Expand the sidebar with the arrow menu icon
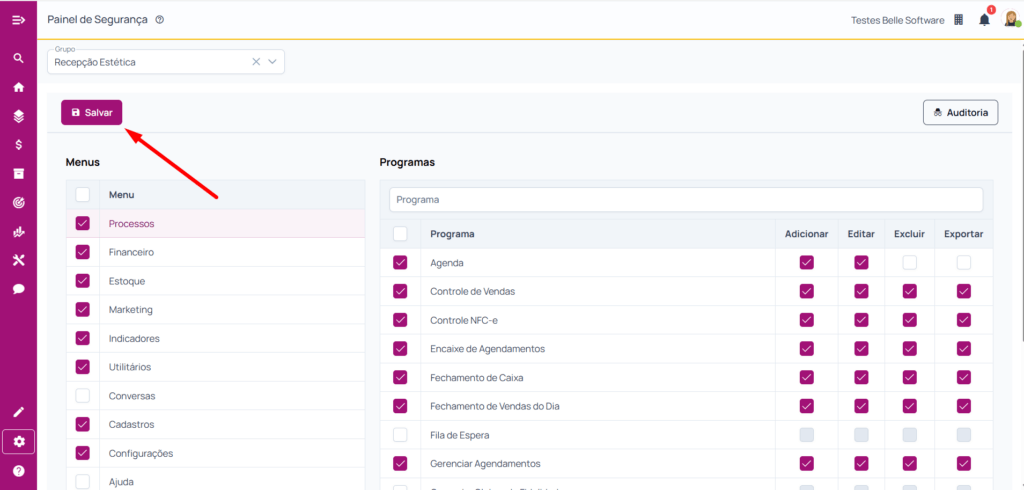Screen dimensions: 1024x490 click(x=18, y=20)
